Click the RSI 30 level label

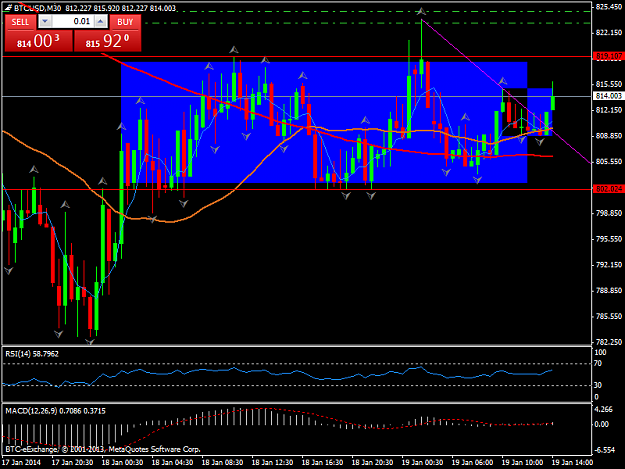[598, 385]
